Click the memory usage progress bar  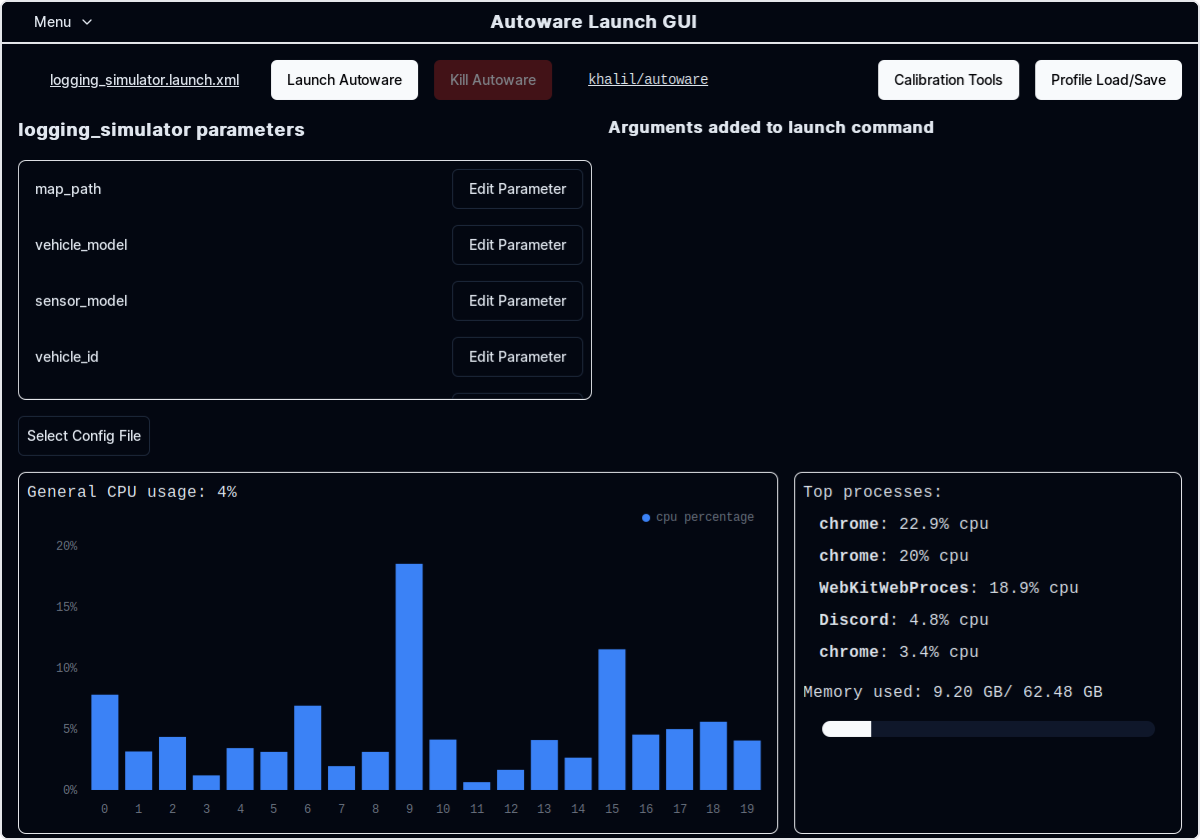987,729
